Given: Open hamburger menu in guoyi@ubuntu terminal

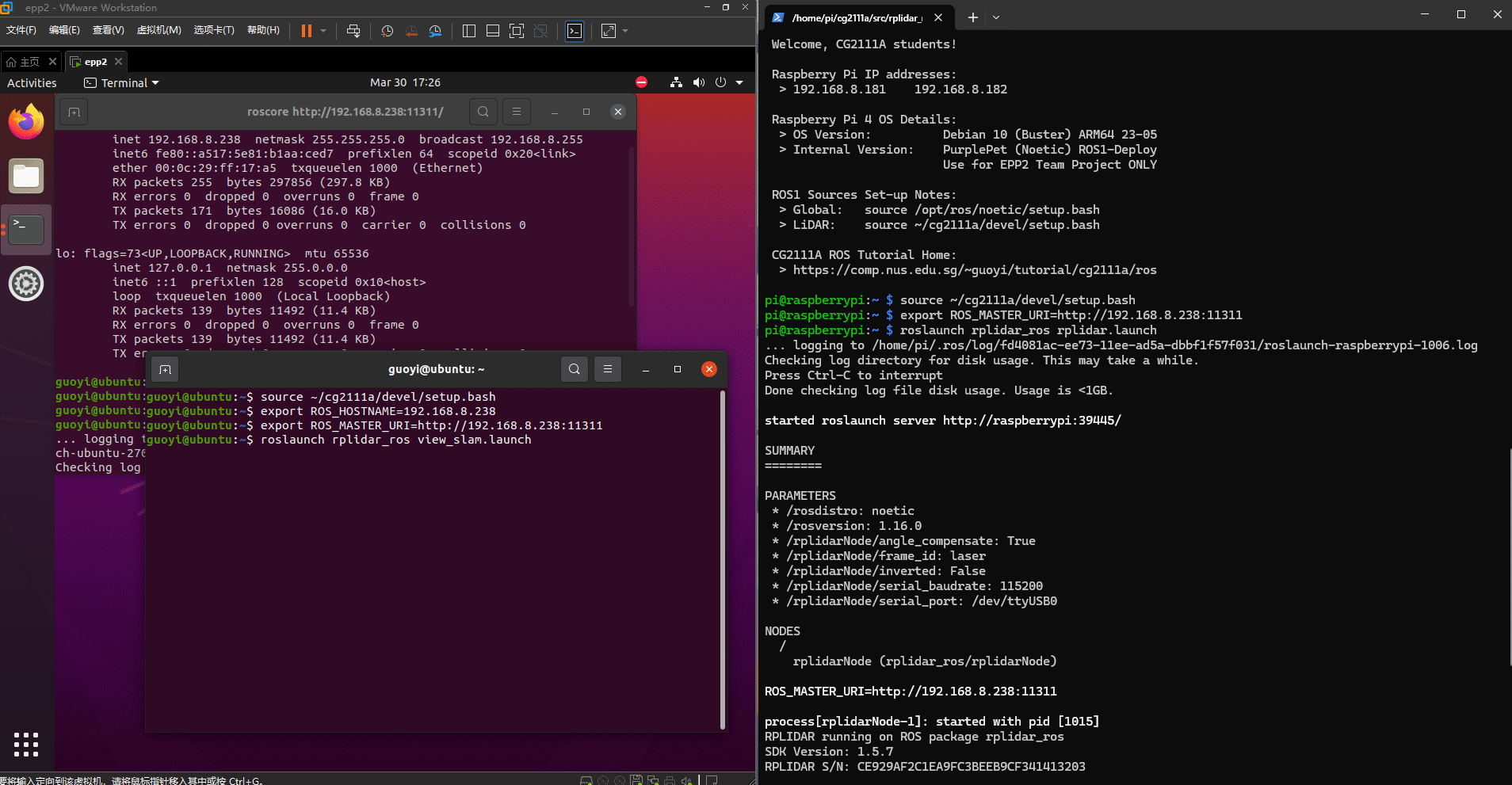Looking at the screenshot, I should pyautogui.click(x=608, y=369).
